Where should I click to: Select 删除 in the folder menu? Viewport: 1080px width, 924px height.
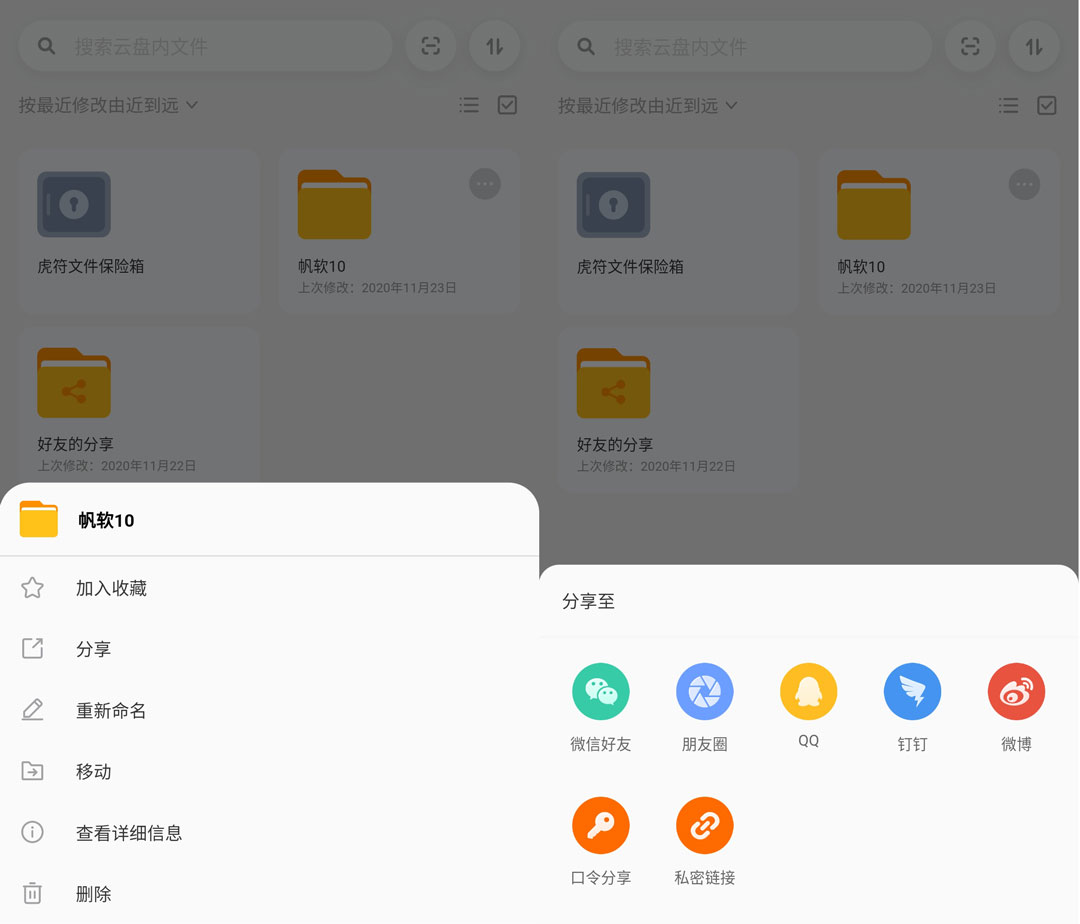point(269,894)
